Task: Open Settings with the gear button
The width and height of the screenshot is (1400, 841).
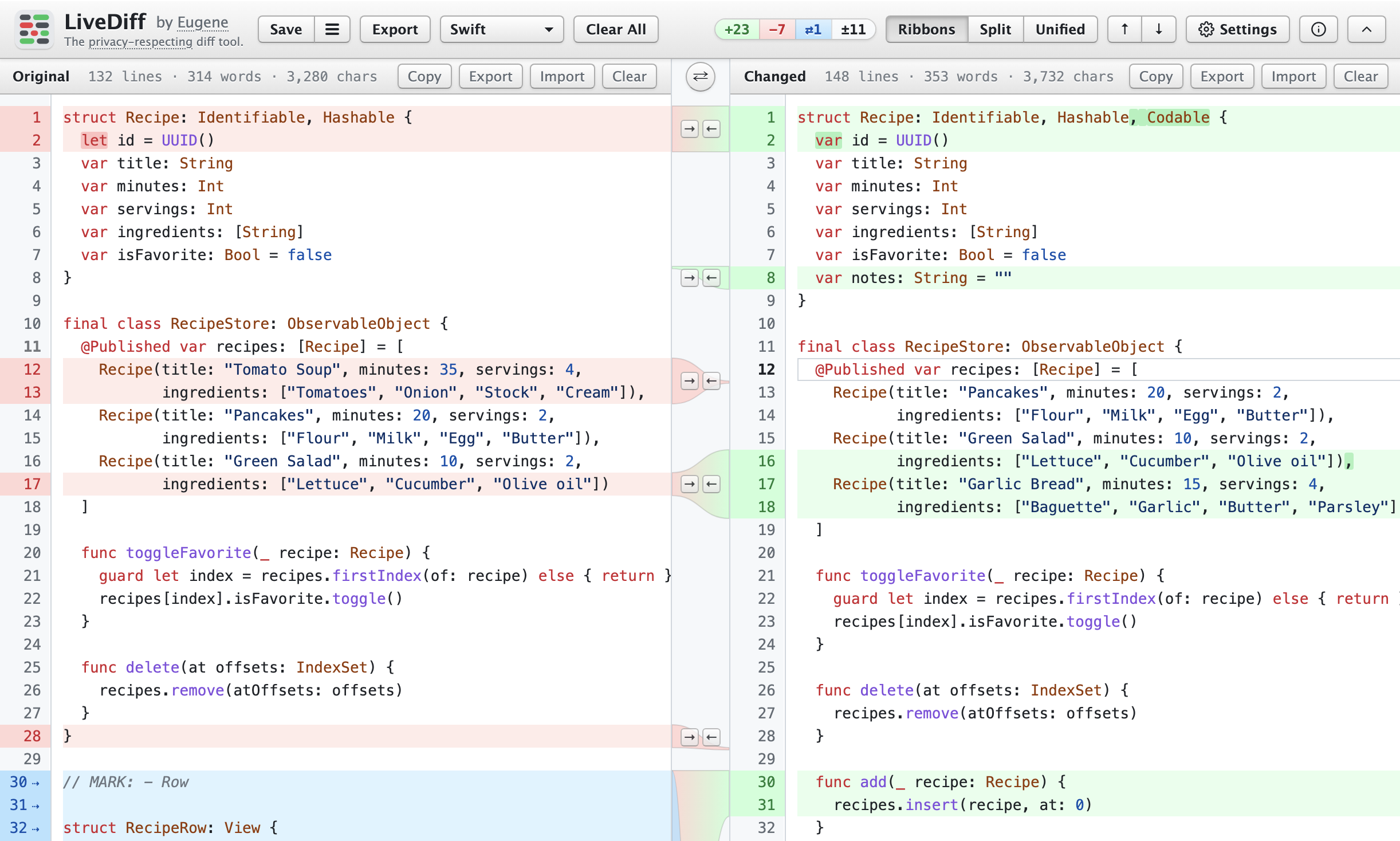Action: pyautogui.click(x=1237, y=29)
